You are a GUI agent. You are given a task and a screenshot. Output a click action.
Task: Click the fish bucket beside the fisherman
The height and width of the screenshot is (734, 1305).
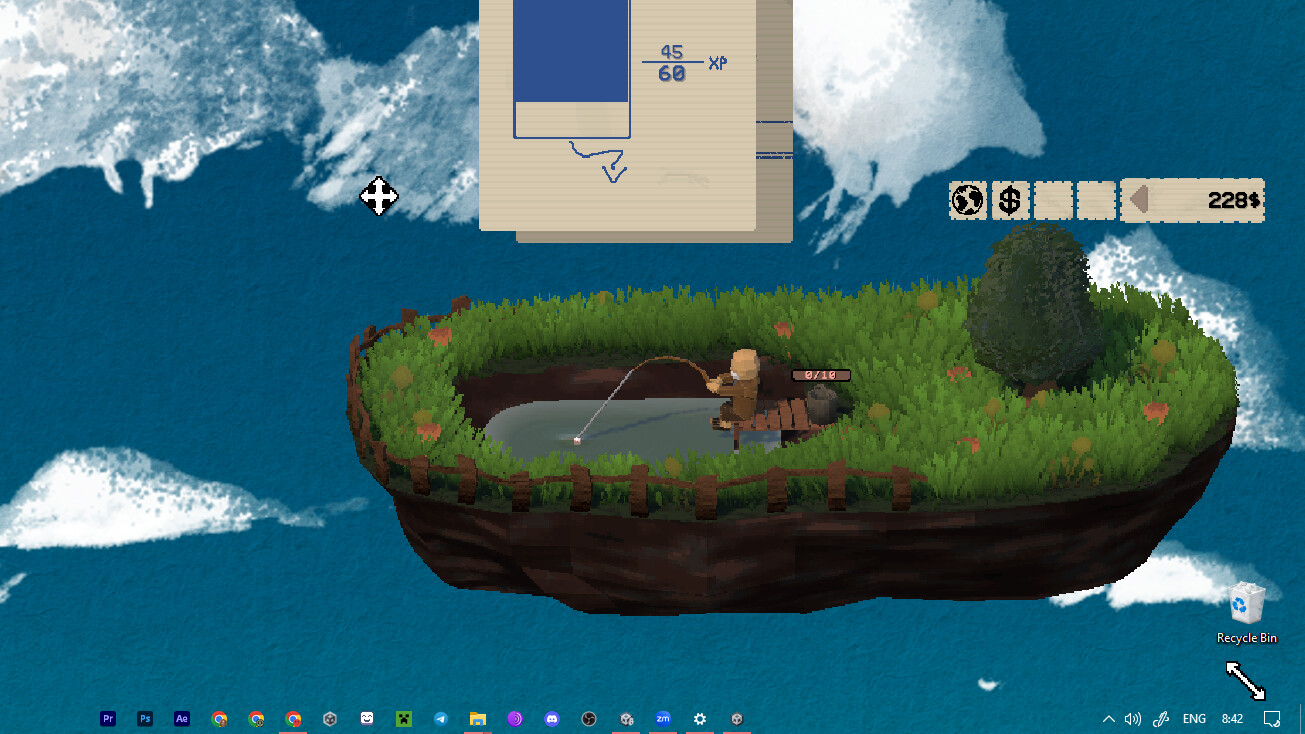[x=821, y=403]
